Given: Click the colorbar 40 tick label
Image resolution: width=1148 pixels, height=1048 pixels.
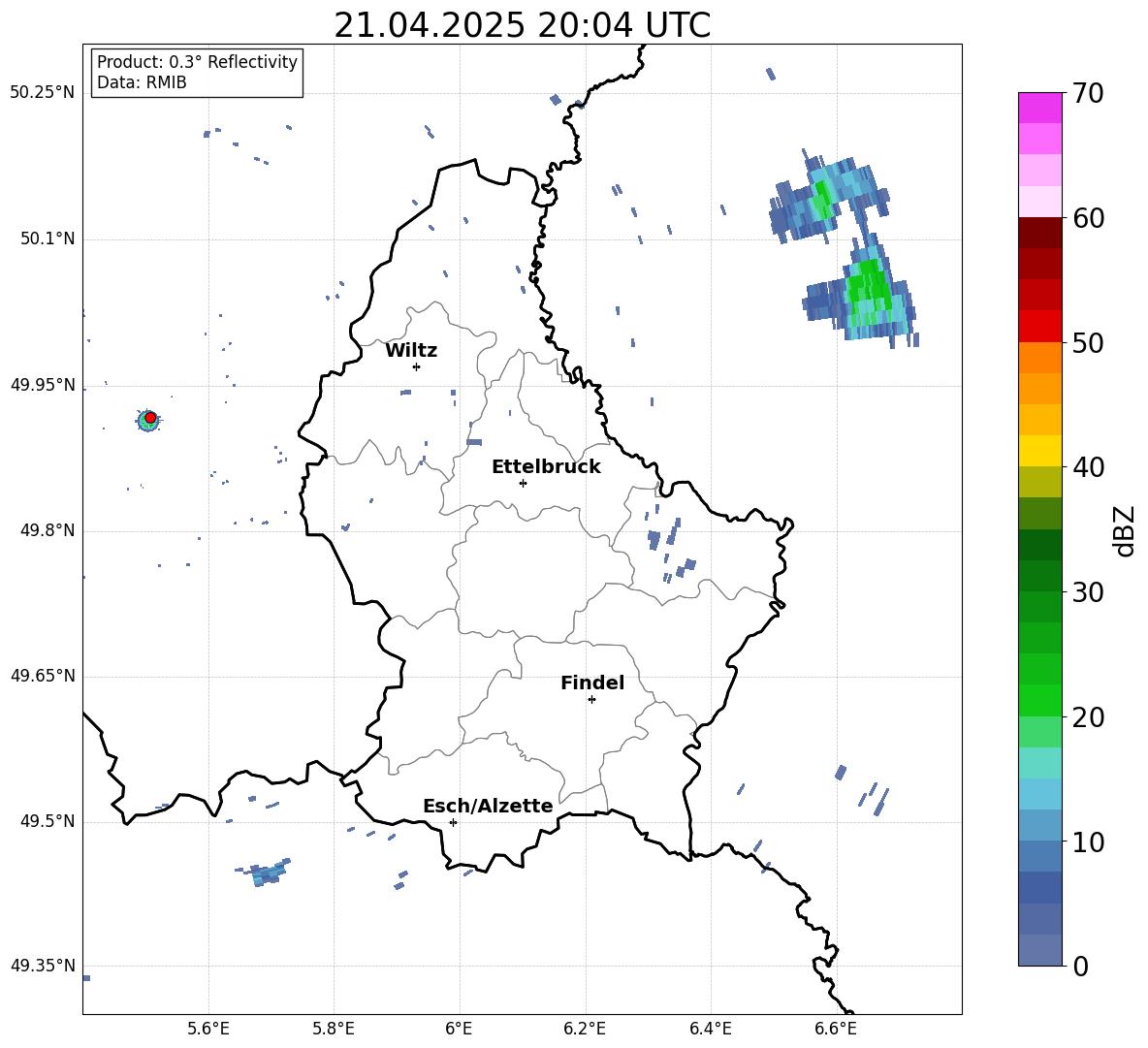Looking at the screenshot, I should pos(1089,467).
